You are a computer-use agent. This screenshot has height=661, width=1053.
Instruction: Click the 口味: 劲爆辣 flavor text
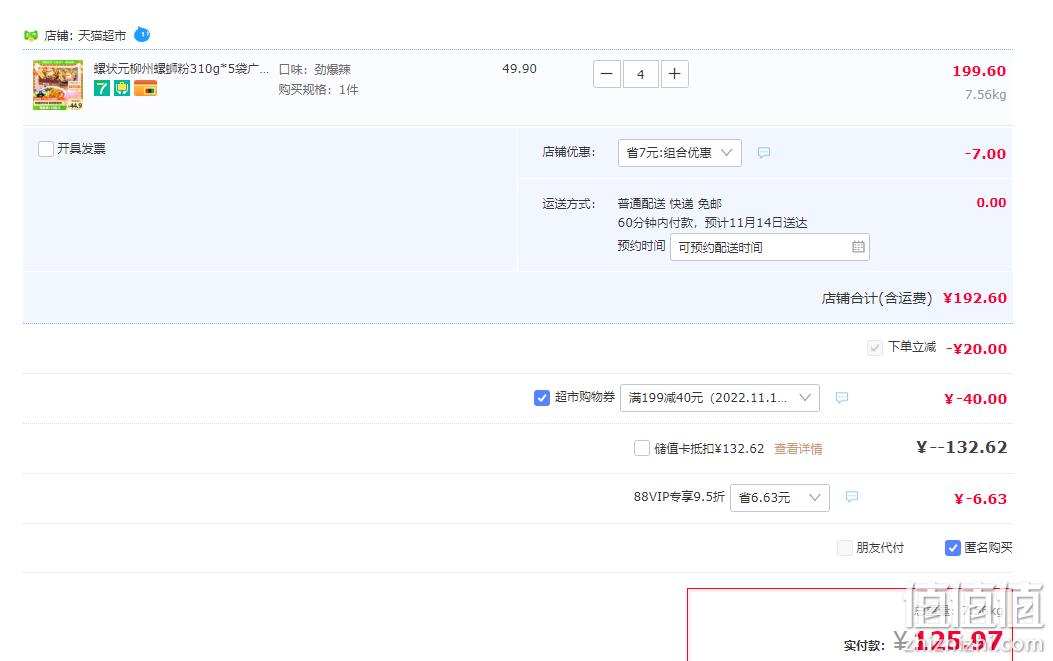click(315, 69)
